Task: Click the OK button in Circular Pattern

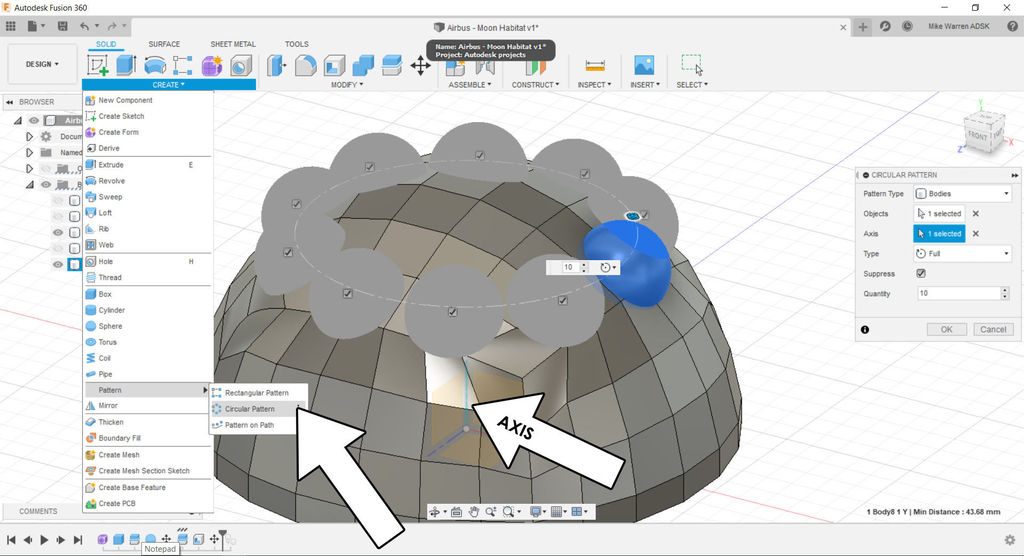Action: click(946, 329)
